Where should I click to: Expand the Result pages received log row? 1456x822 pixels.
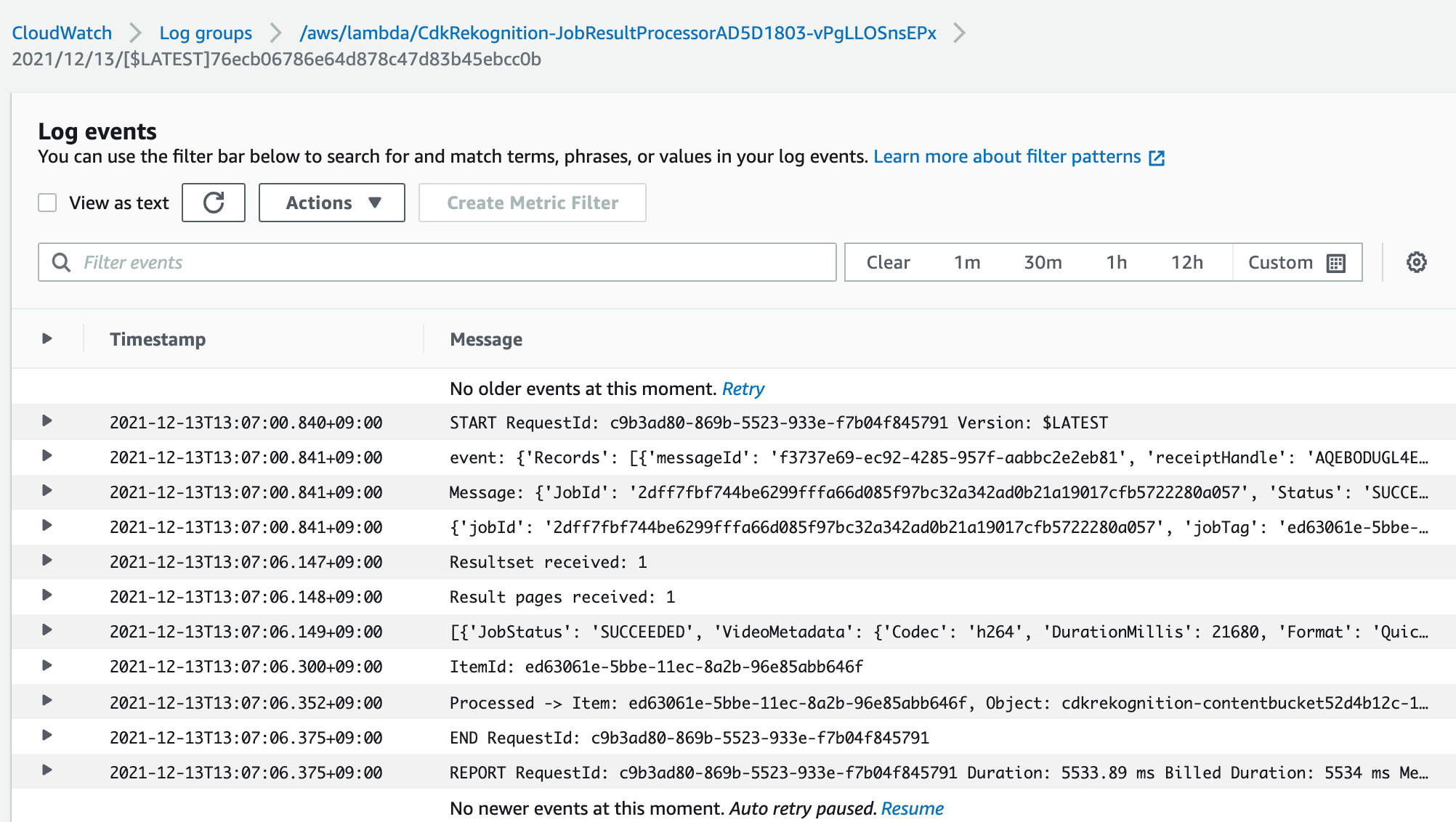(47, 595)
